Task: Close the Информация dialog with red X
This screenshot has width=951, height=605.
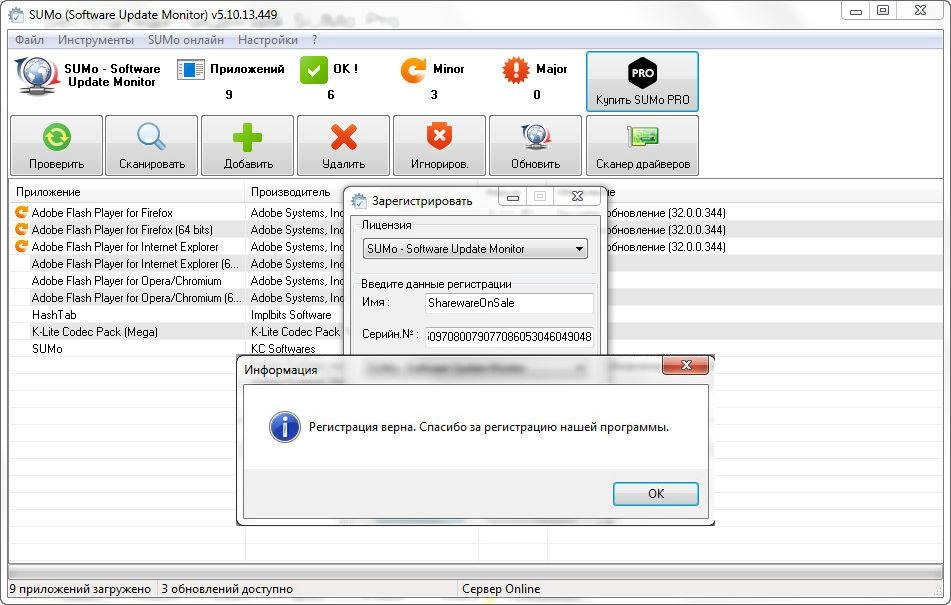Action: [x=685, y=365]
